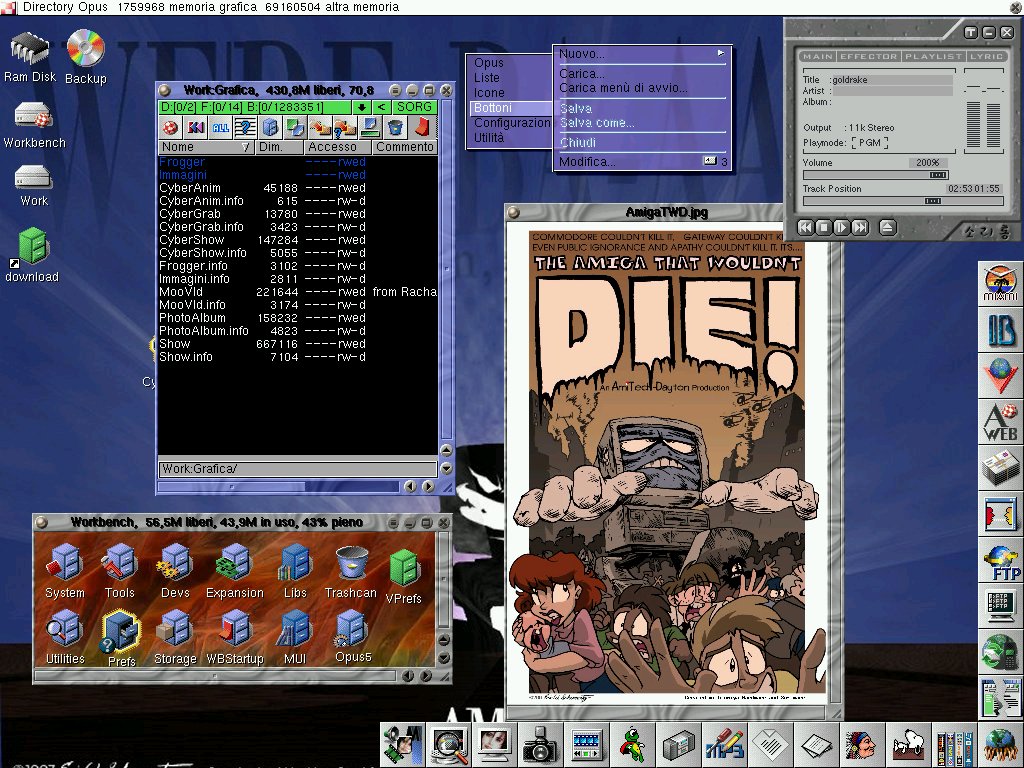The image size is (1024, 768).
Task: Select the CyberShow.info file in the lister
Action: tap(297, 253)
